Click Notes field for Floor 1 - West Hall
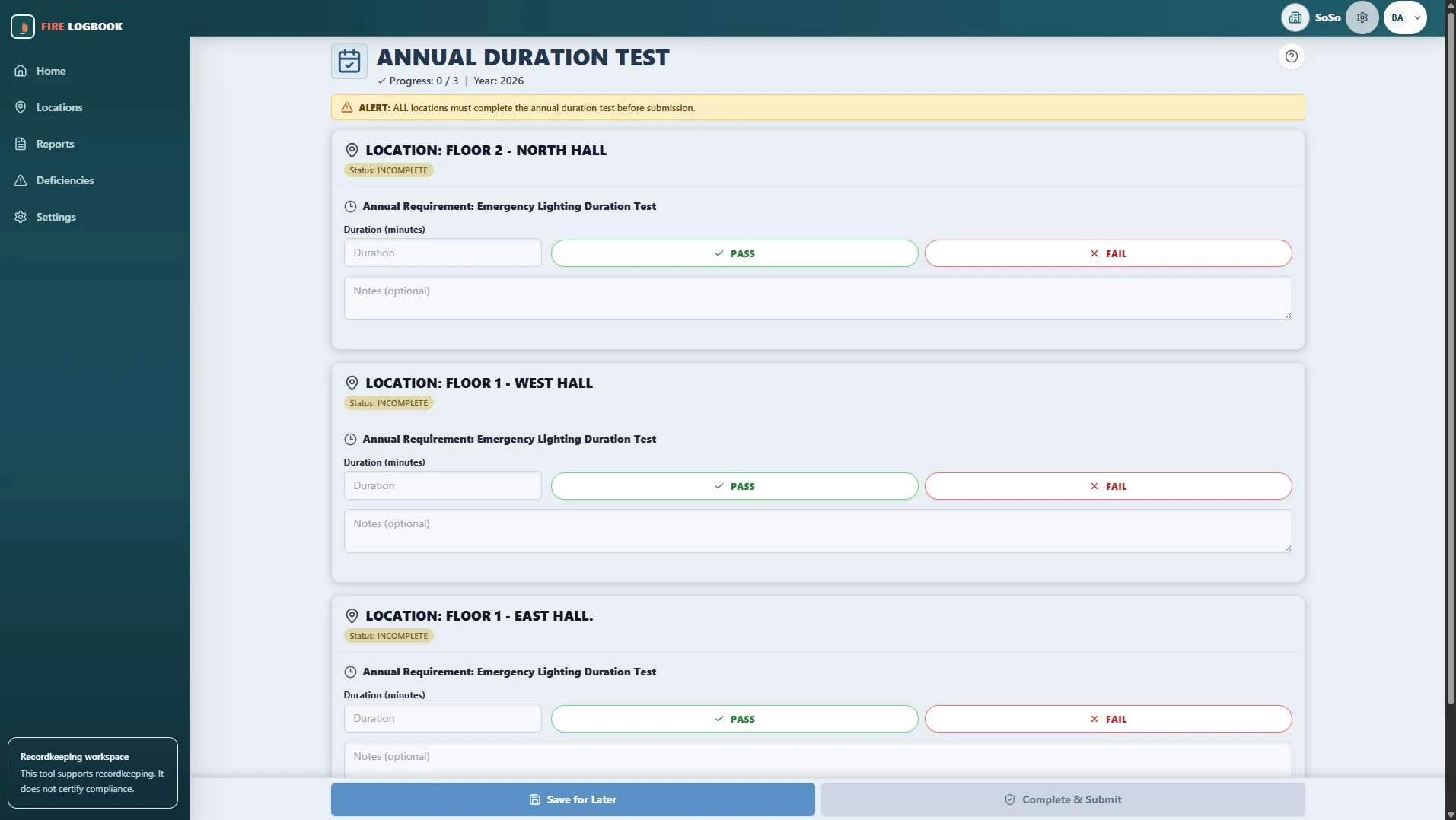This screenshot has height=820, width=1456. tap(817, 531)
